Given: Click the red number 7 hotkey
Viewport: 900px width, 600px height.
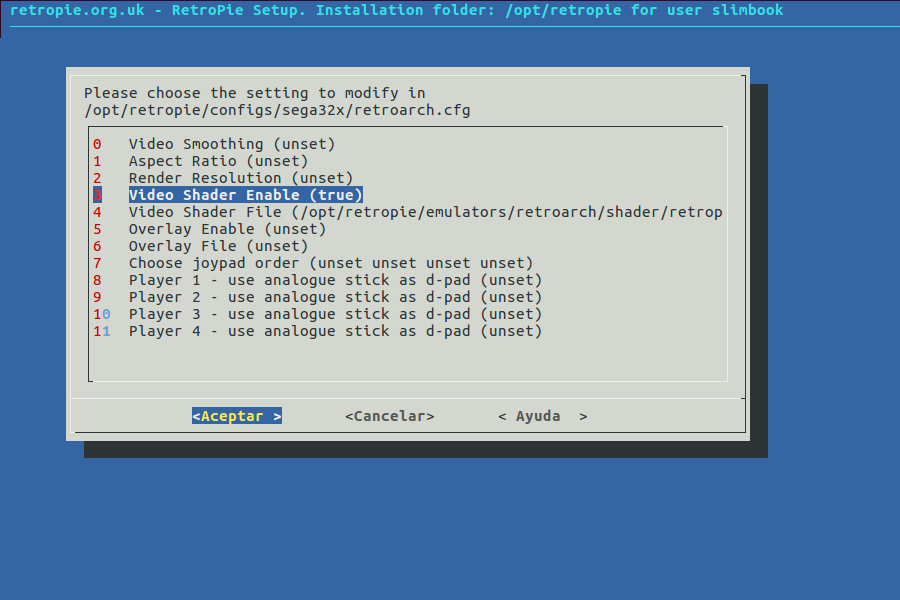Looking at the screenshot, I should pyautogui.click(x=97, y=263).
